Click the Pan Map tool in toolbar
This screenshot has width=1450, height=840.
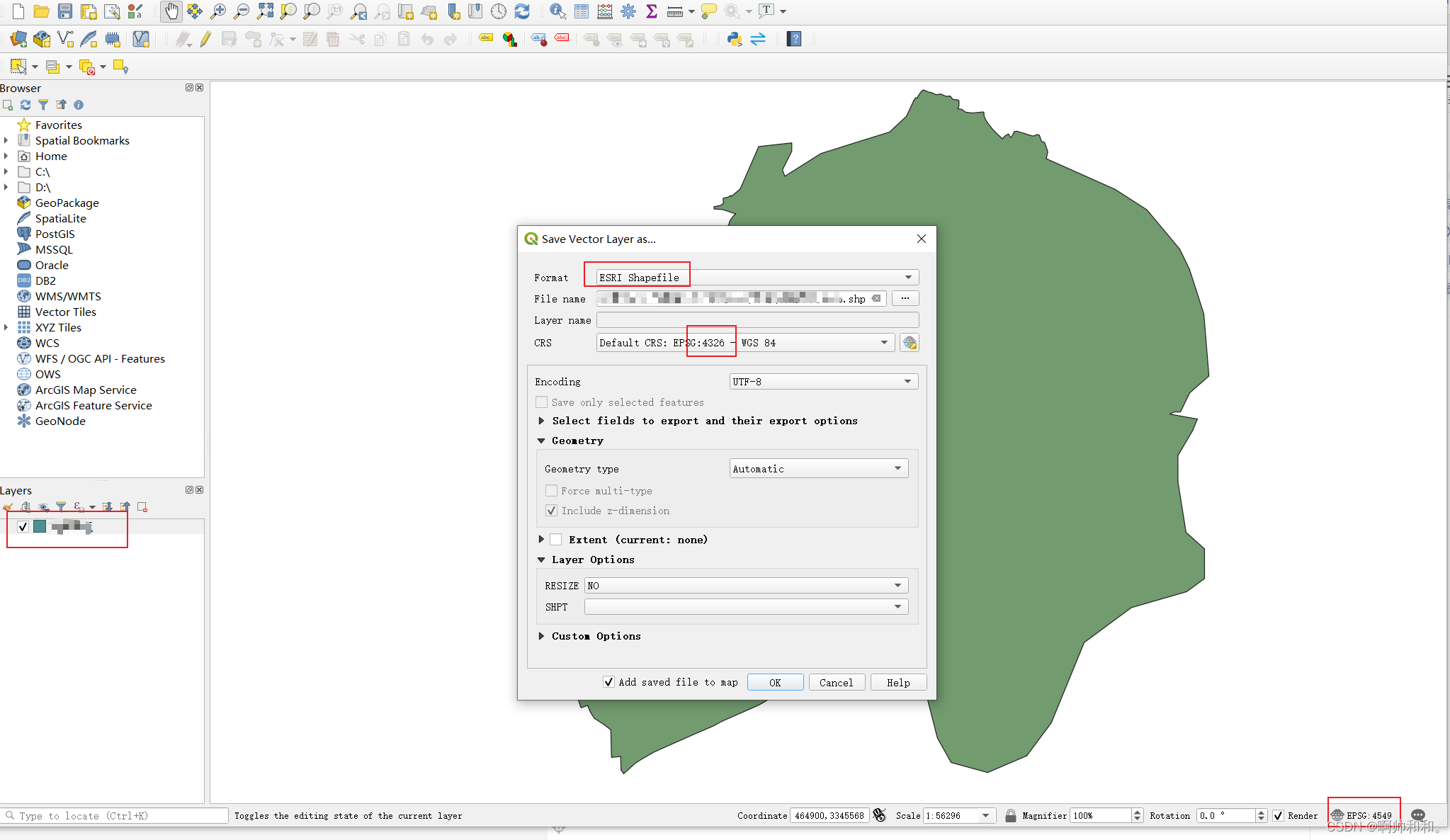170,10
